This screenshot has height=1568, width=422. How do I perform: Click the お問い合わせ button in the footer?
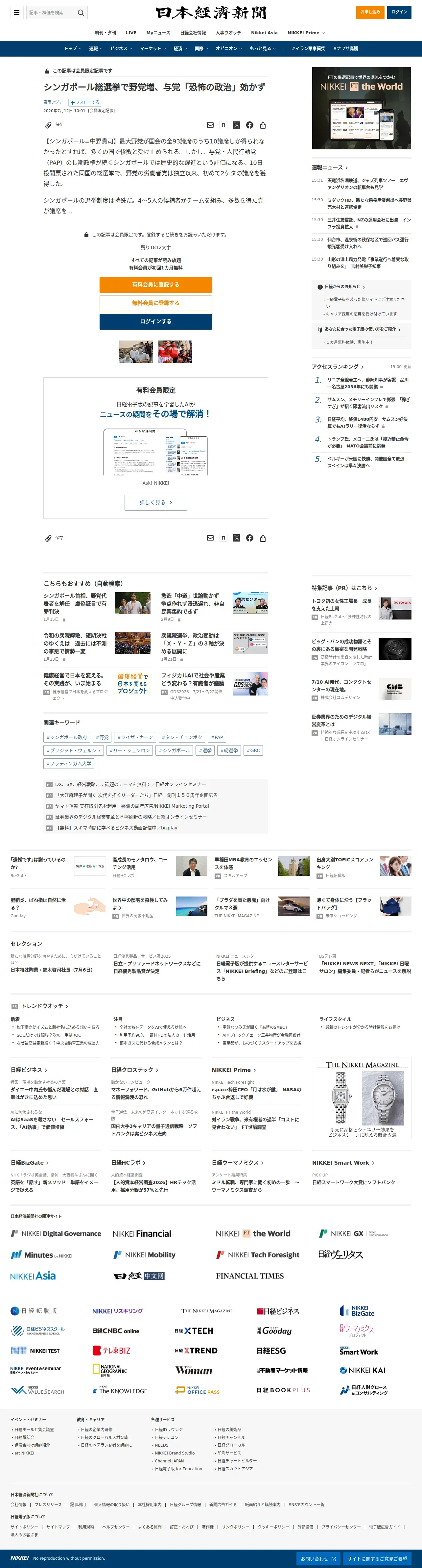pyautogui.click(x=318, y=1559)
